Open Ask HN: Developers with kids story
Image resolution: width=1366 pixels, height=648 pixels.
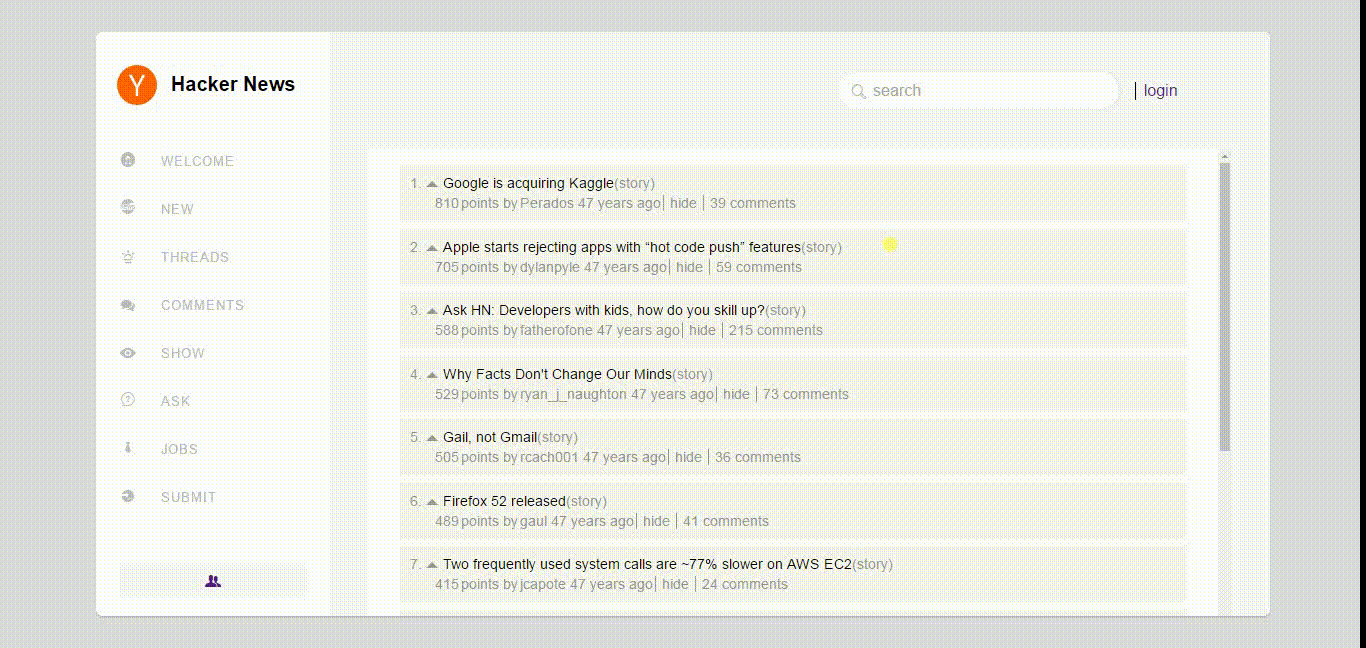click(604, 310)
